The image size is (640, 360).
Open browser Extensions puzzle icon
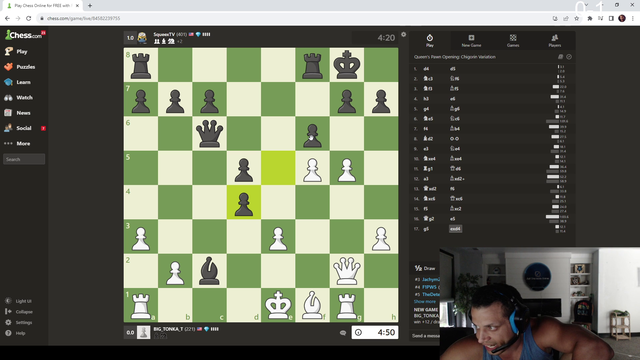point(590,18)
